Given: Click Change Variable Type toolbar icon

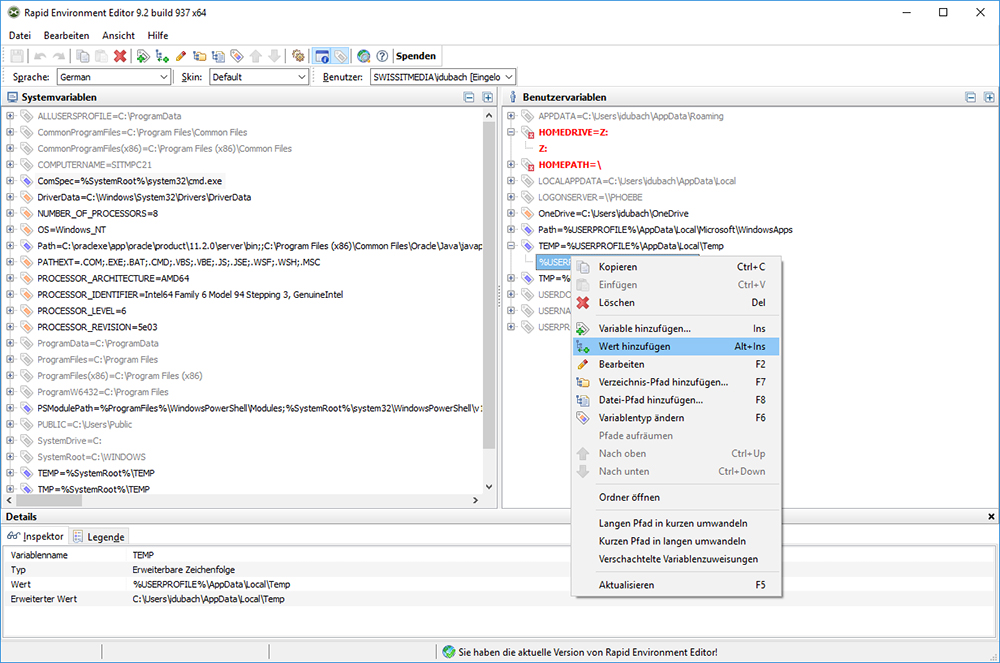Looking at the screenshot, I should [x=237, y=56].
